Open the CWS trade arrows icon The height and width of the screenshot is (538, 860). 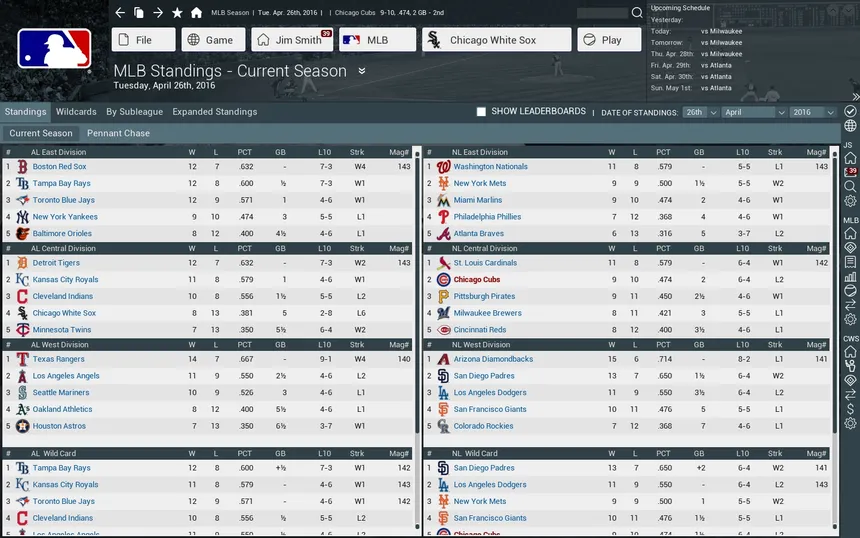click(x=850, y=394)
